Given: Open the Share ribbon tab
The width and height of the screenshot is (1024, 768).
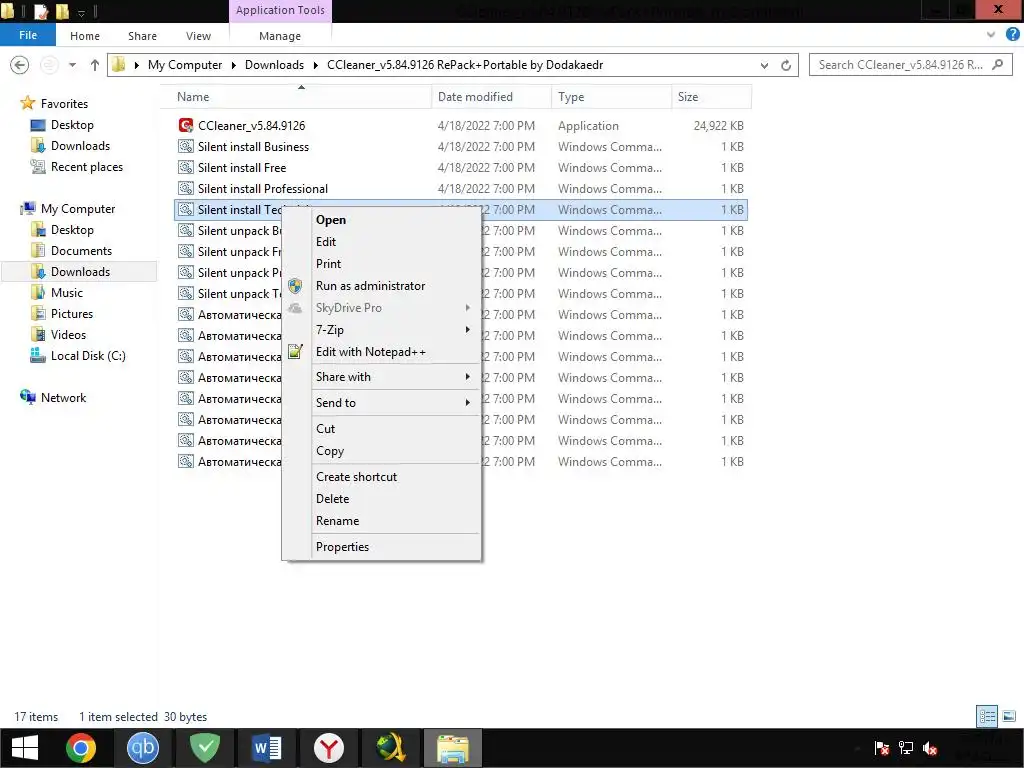Looking at the screenshot, I should [x=142, y=36].
